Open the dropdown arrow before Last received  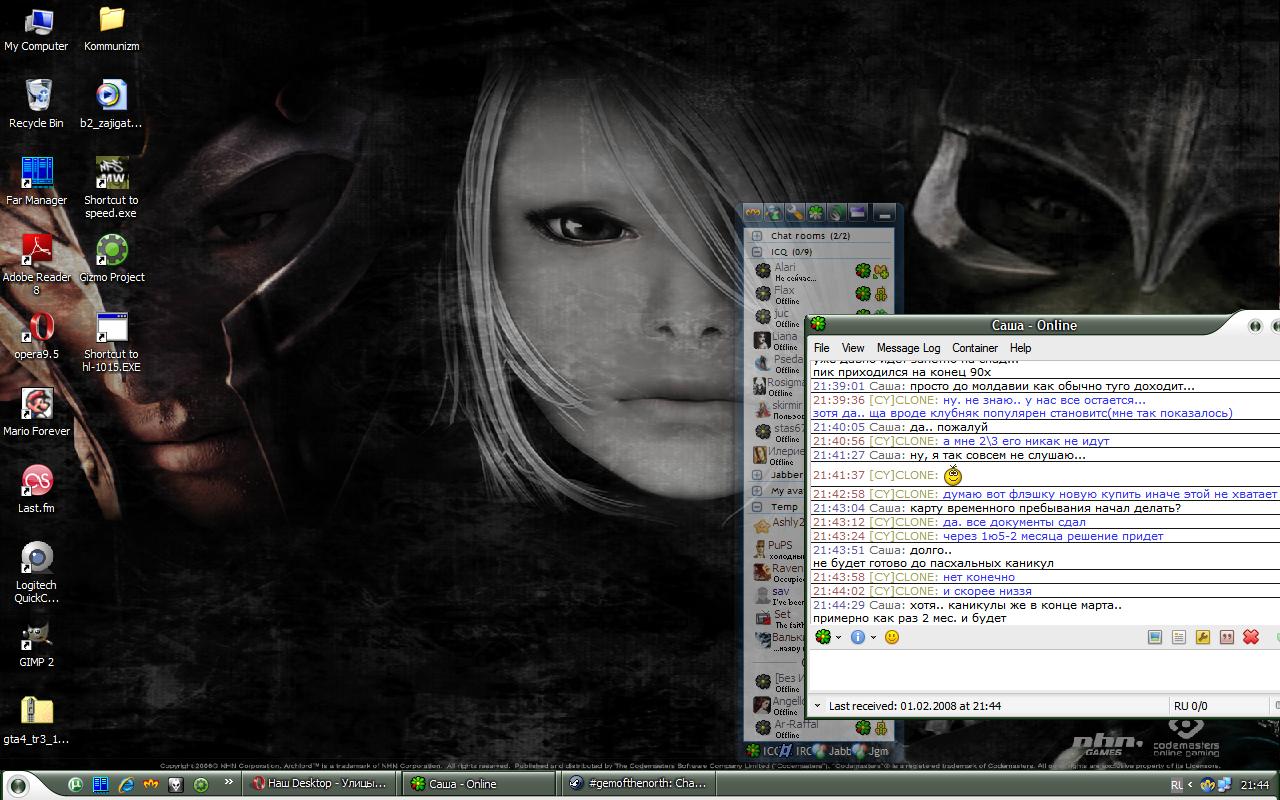click(x=817, y=706)
